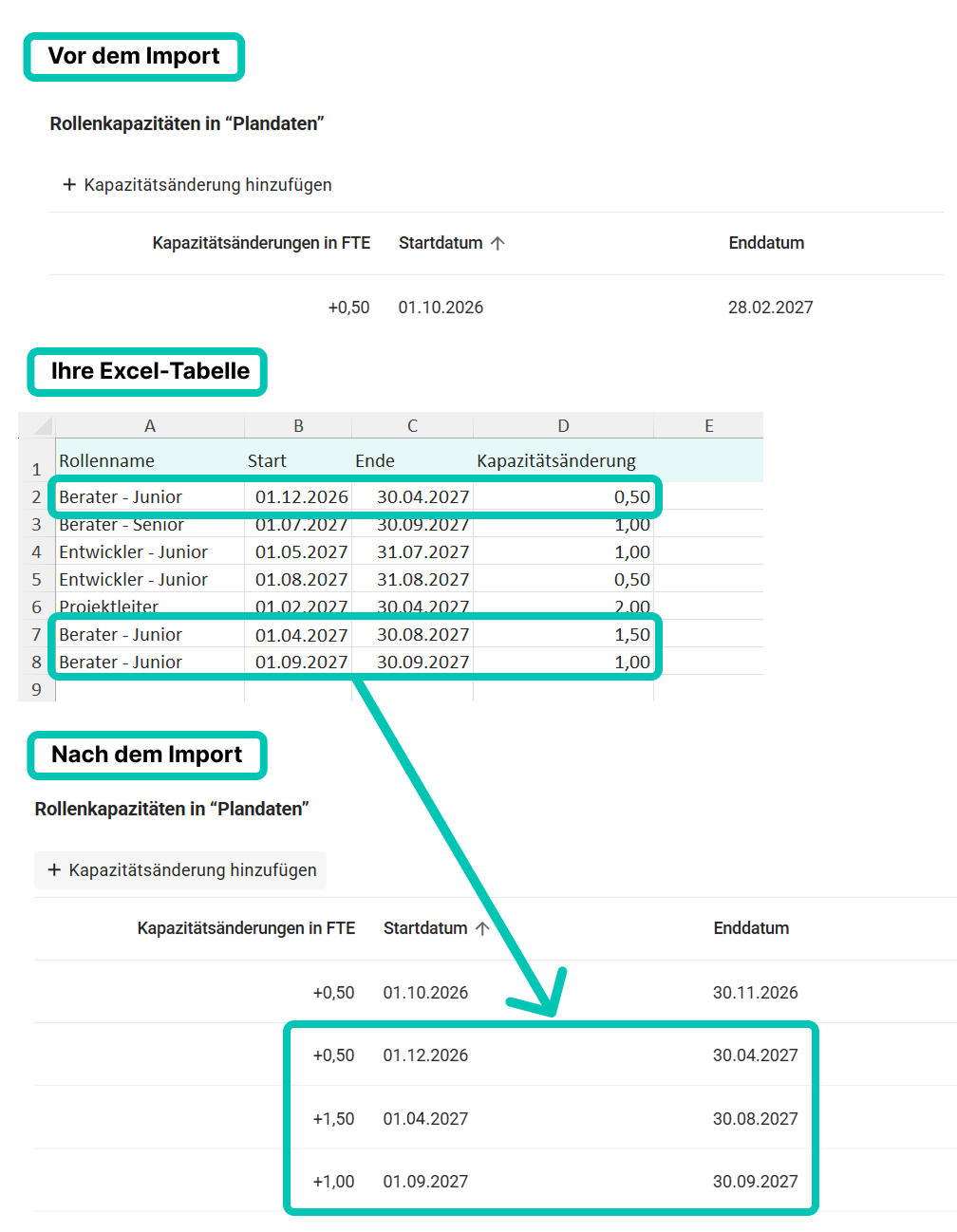The height and width of the screenshot is (1232, 957).
Task: Select Excel row 9 header
Action: pos(37,689)
